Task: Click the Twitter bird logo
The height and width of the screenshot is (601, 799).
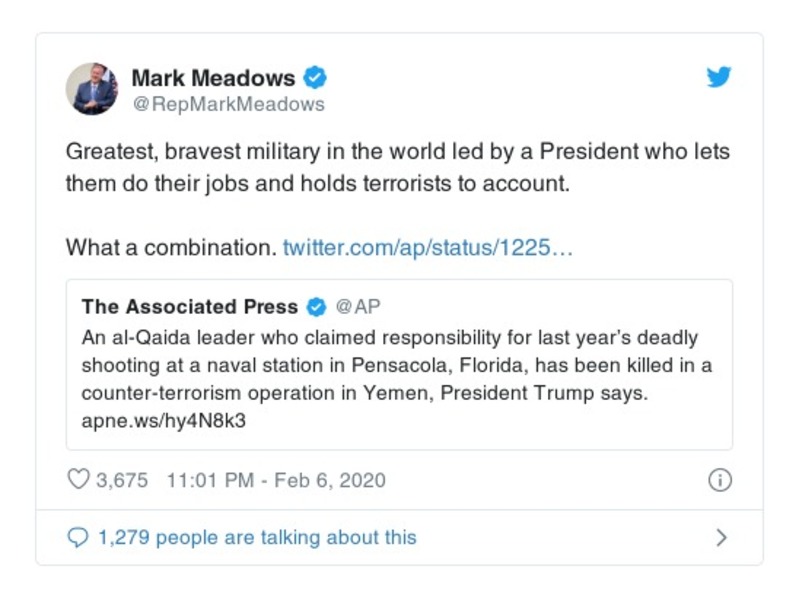Action: pyautogui.click(x=718, y=78)
